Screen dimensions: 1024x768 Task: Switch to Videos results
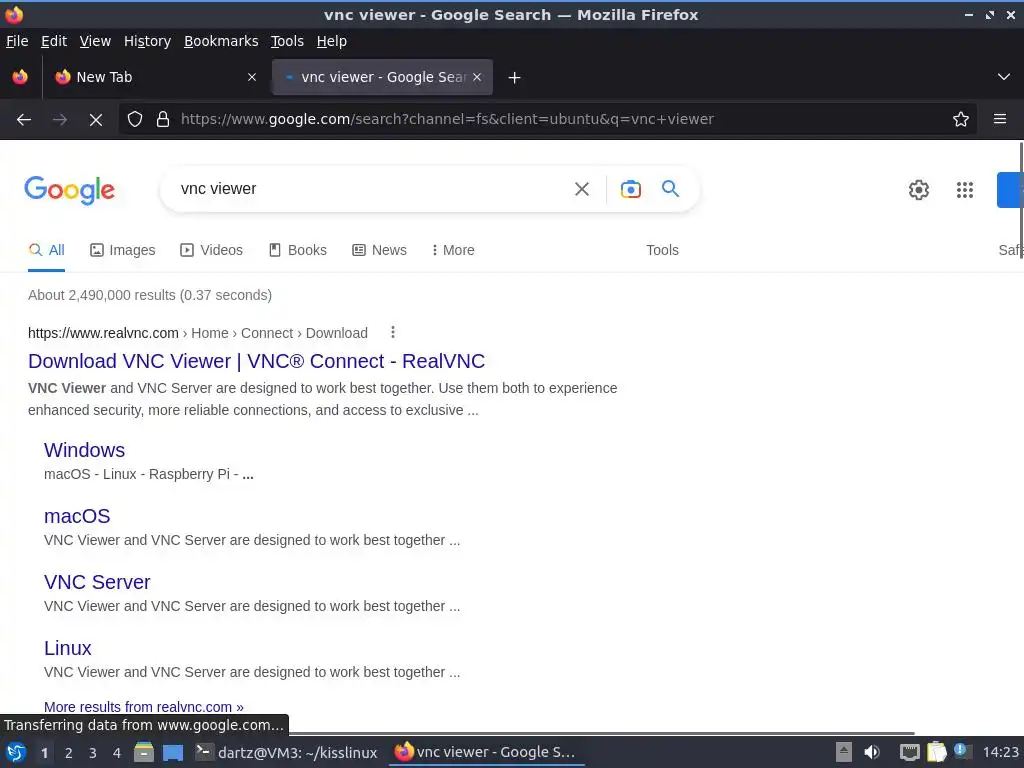pos(212,250)
